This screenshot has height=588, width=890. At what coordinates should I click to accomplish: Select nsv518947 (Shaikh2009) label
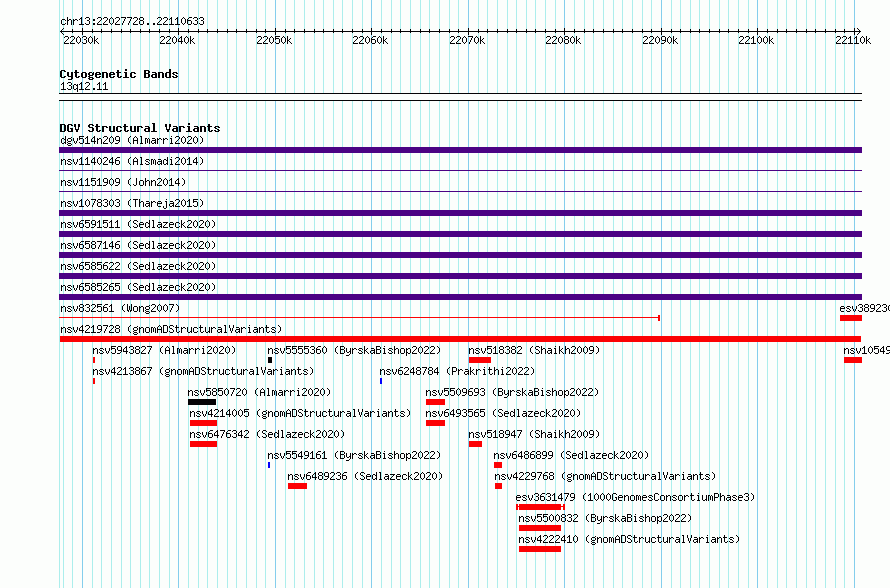pyautogui.click(x=534, y=434)
